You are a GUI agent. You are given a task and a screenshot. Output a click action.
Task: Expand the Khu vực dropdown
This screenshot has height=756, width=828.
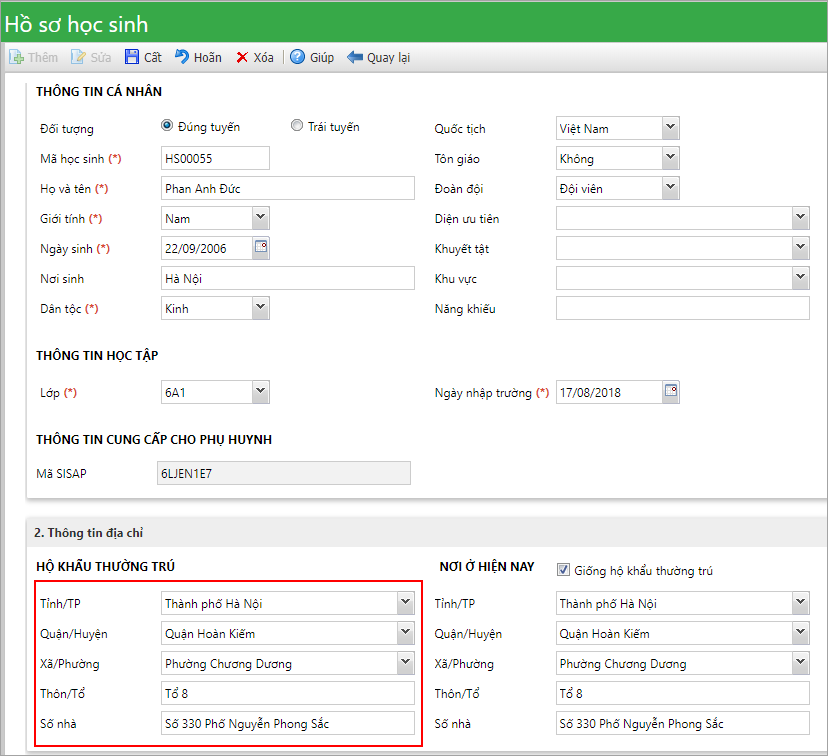tap(801, 278)
